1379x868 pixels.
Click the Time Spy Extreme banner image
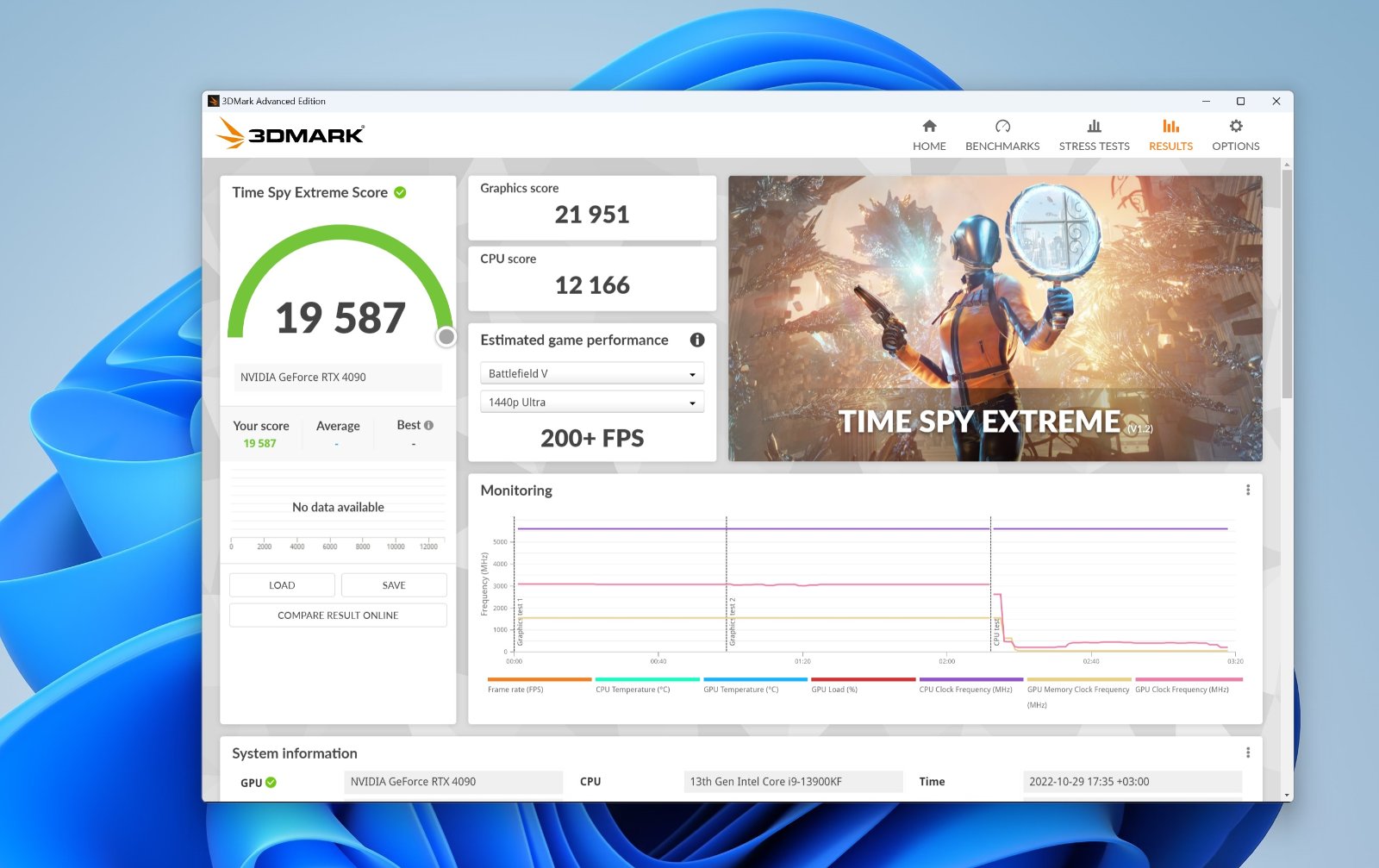(995, 318)
